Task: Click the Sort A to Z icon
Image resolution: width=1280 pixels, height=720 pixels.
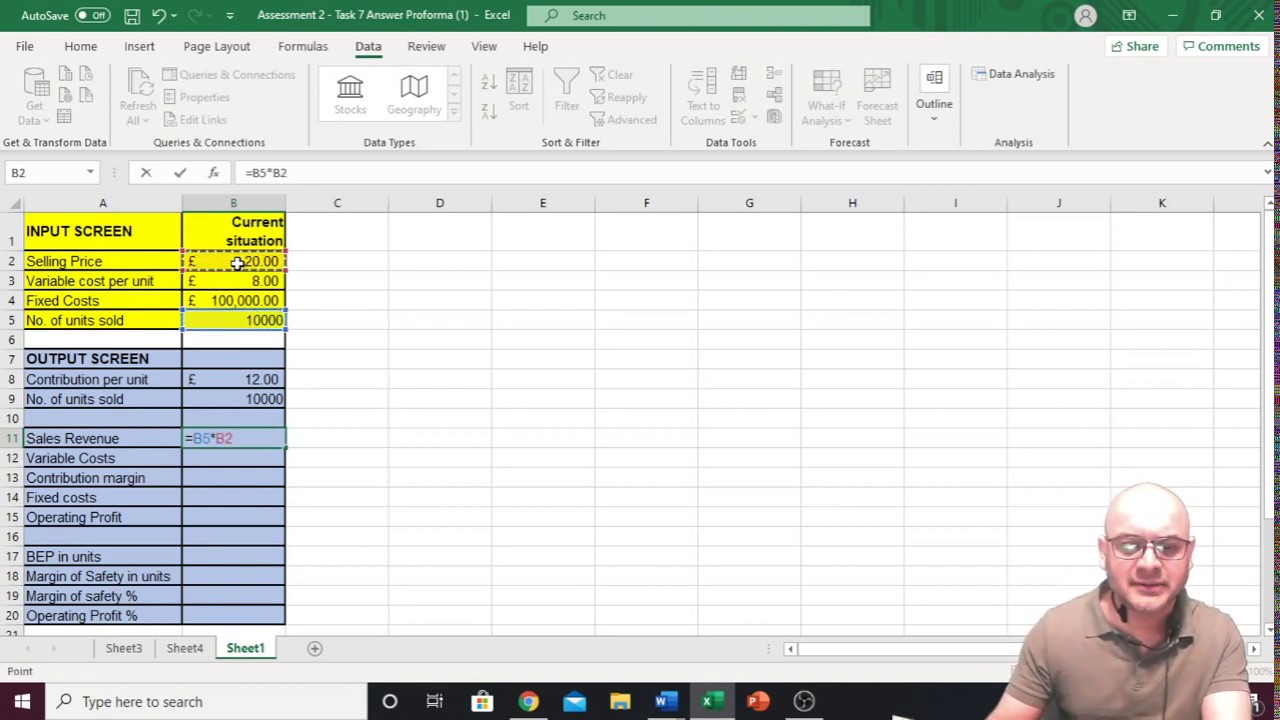Action: [489, 81]
